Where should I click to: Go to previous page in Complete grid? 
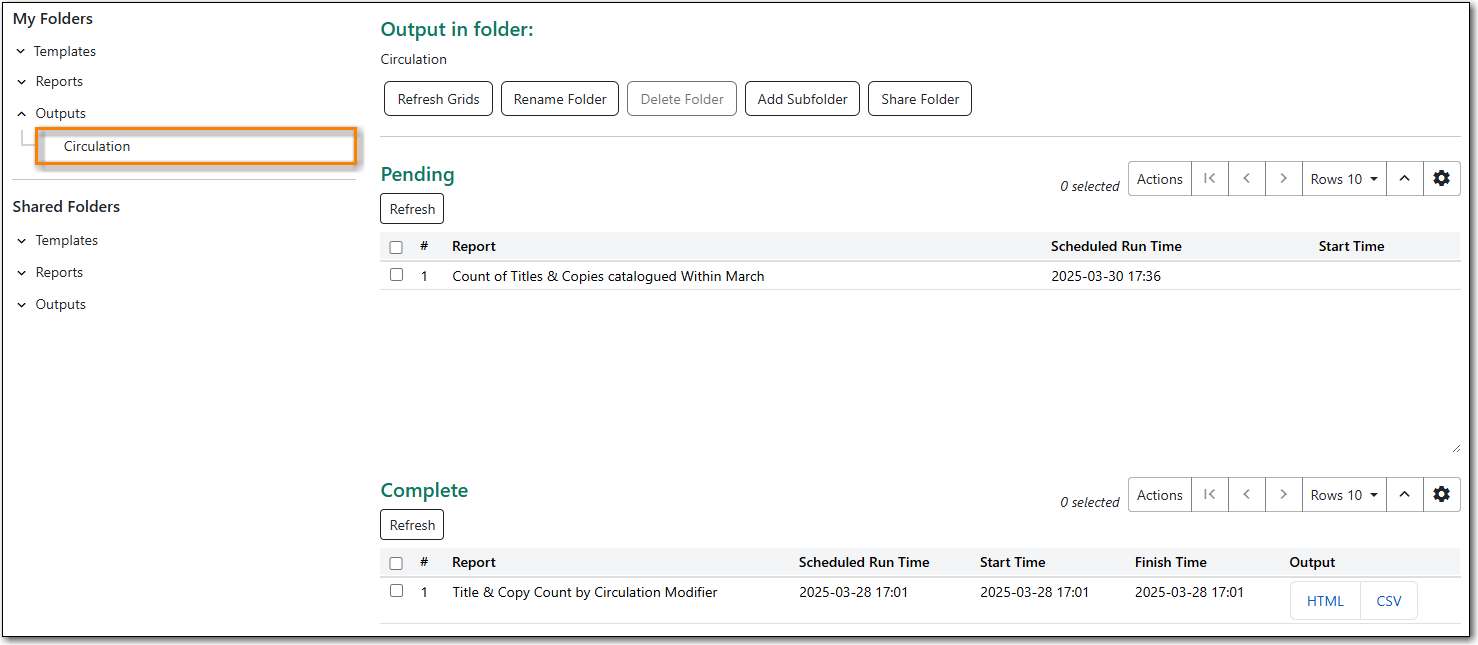(x=1246, y=495)
